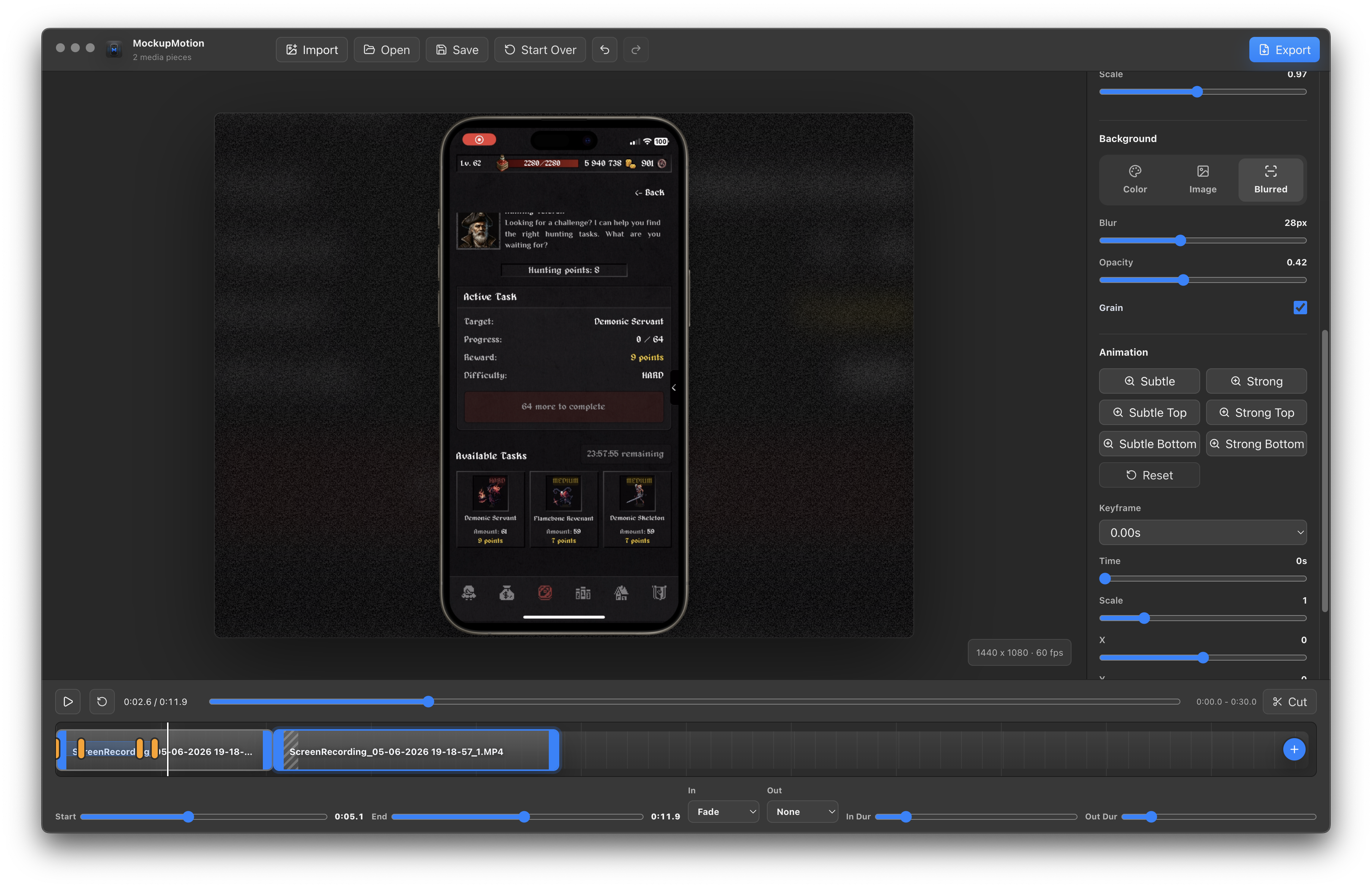Redo the last action
1372x888 pixels.
pos(636,50)
